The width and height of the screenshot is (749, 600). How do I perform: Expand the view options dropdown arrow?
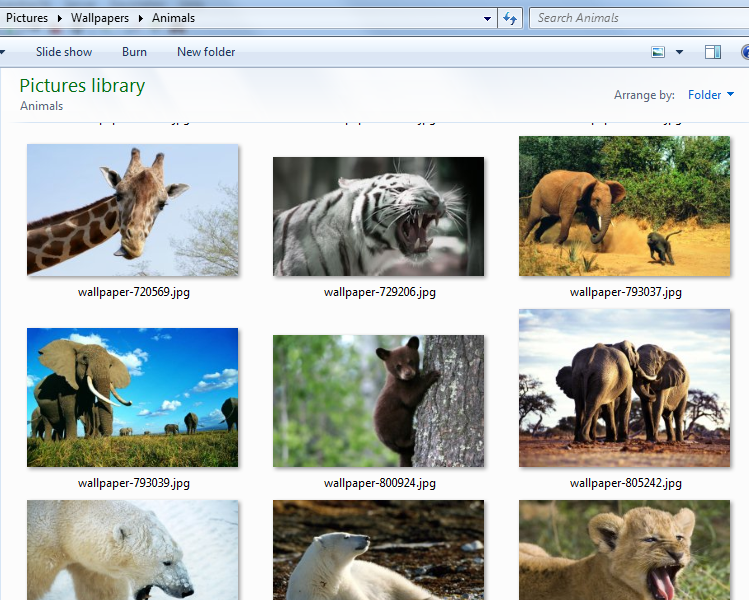pyautogui.click(x=679, y=52)
